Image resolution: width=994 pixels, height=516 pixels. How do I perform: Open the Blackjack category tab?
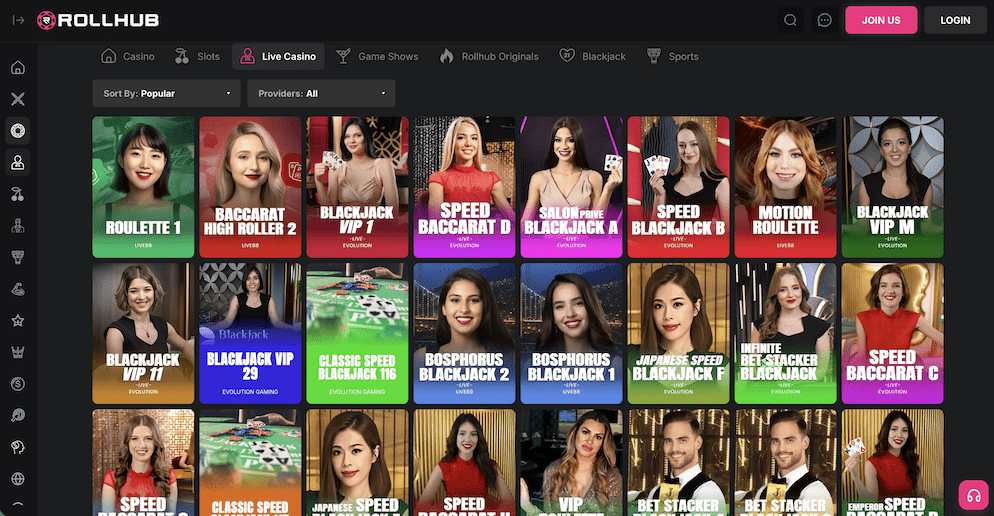click(592, 56)
